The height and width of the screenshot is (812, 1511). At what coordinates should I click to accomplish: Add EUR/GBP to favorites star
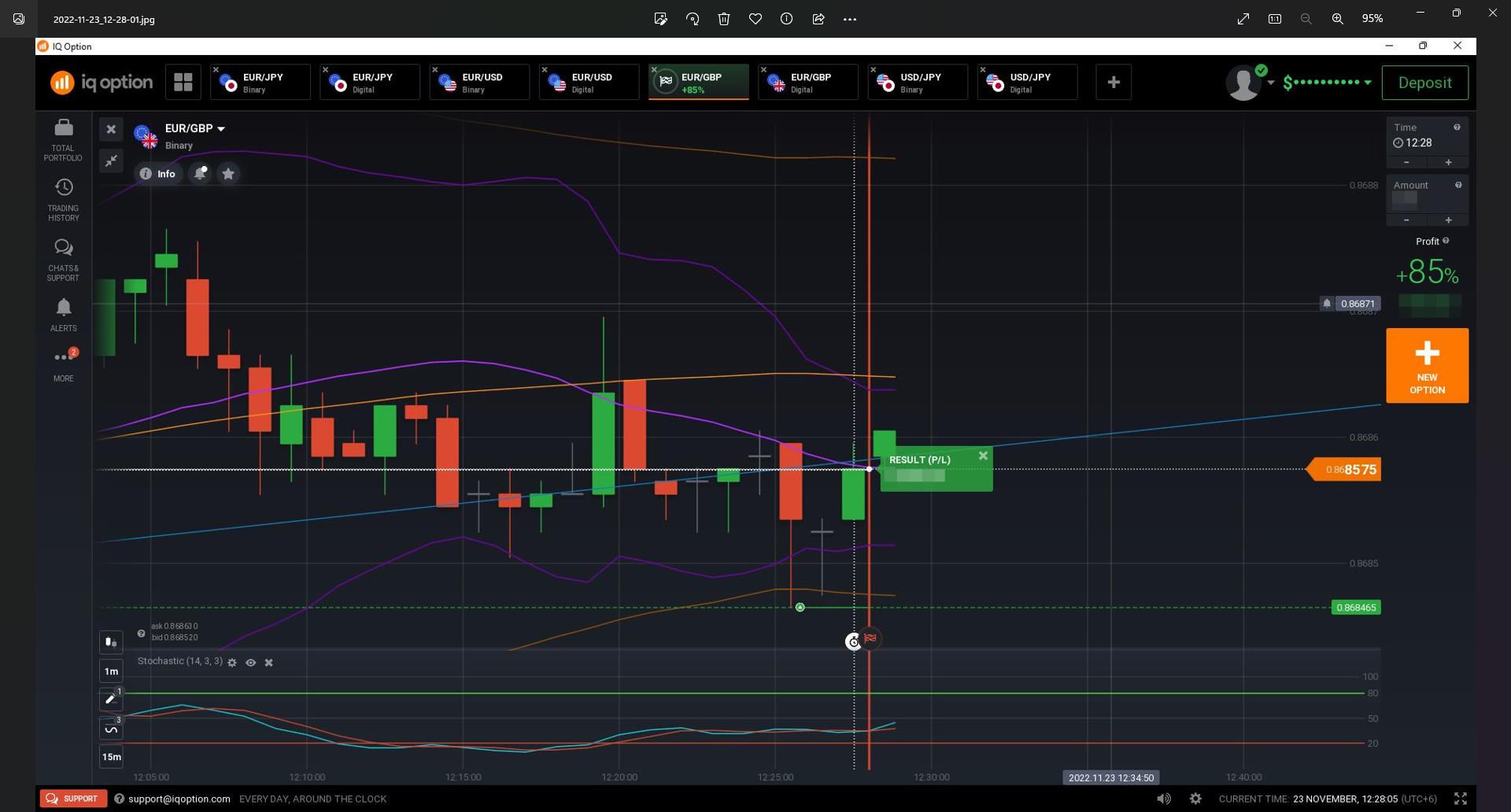228,173
